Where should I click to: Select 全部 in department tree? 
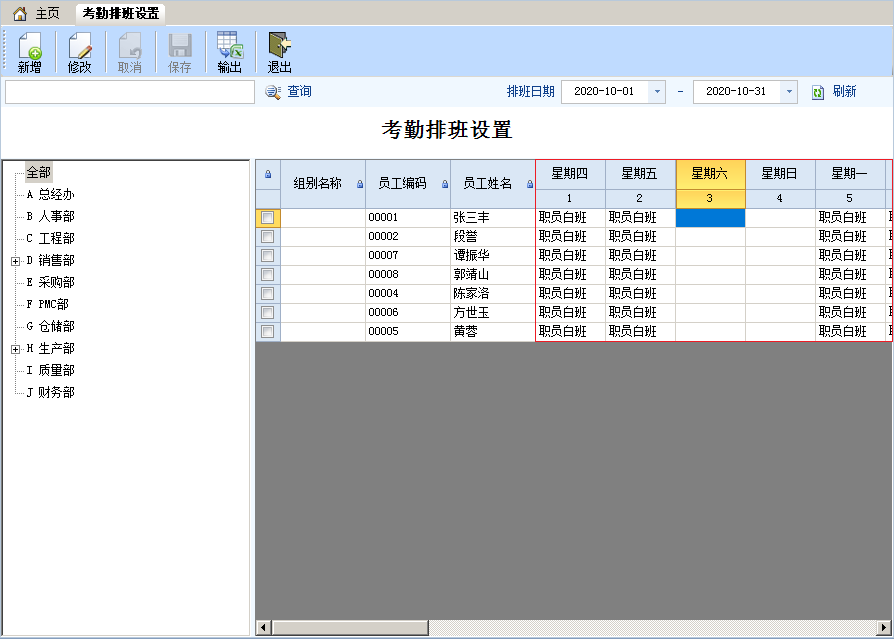[39, 173]
